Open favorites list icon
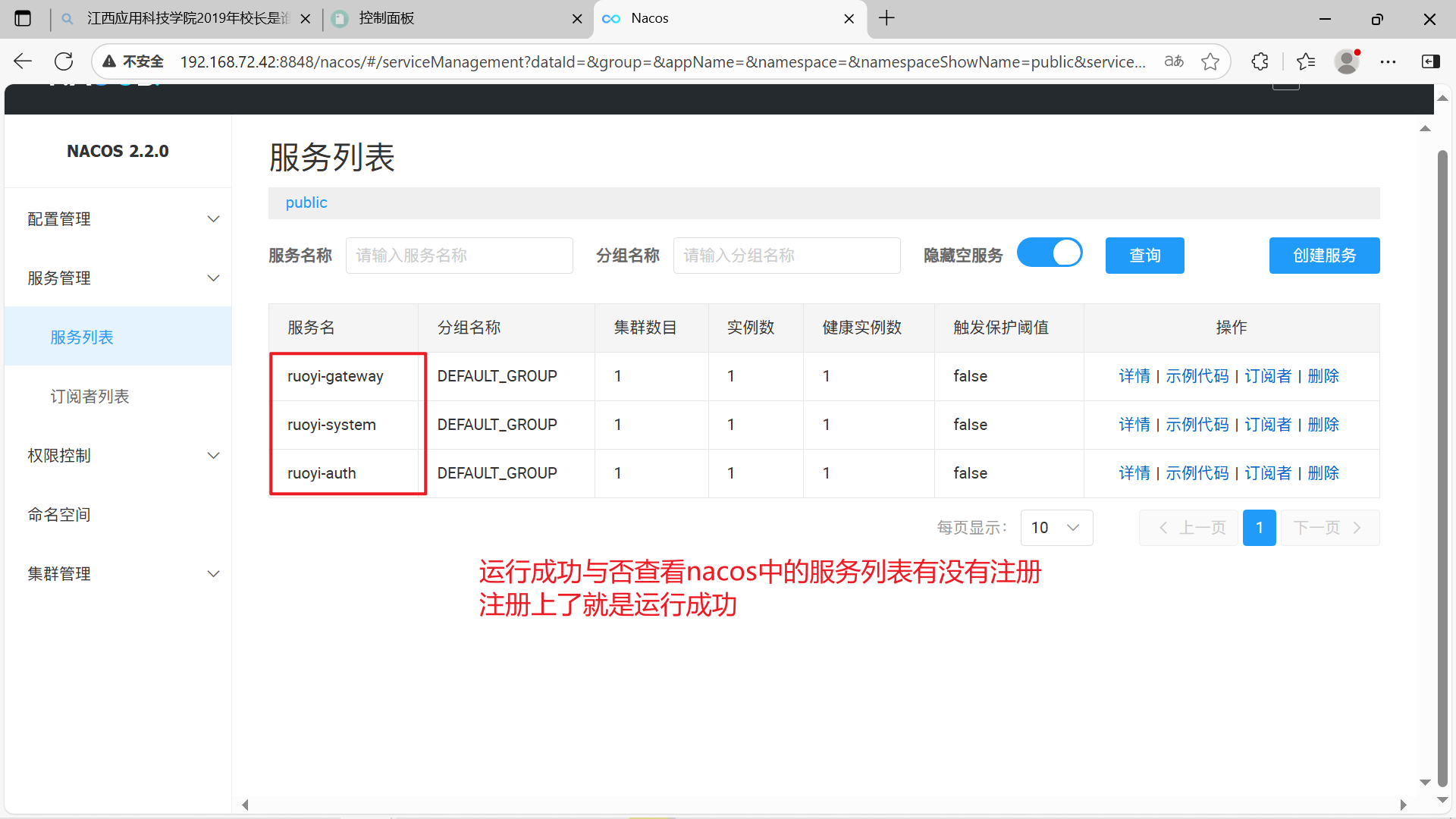Image resolution: width=1456 pixels, height=819 pixels. tap(1306, 61)
